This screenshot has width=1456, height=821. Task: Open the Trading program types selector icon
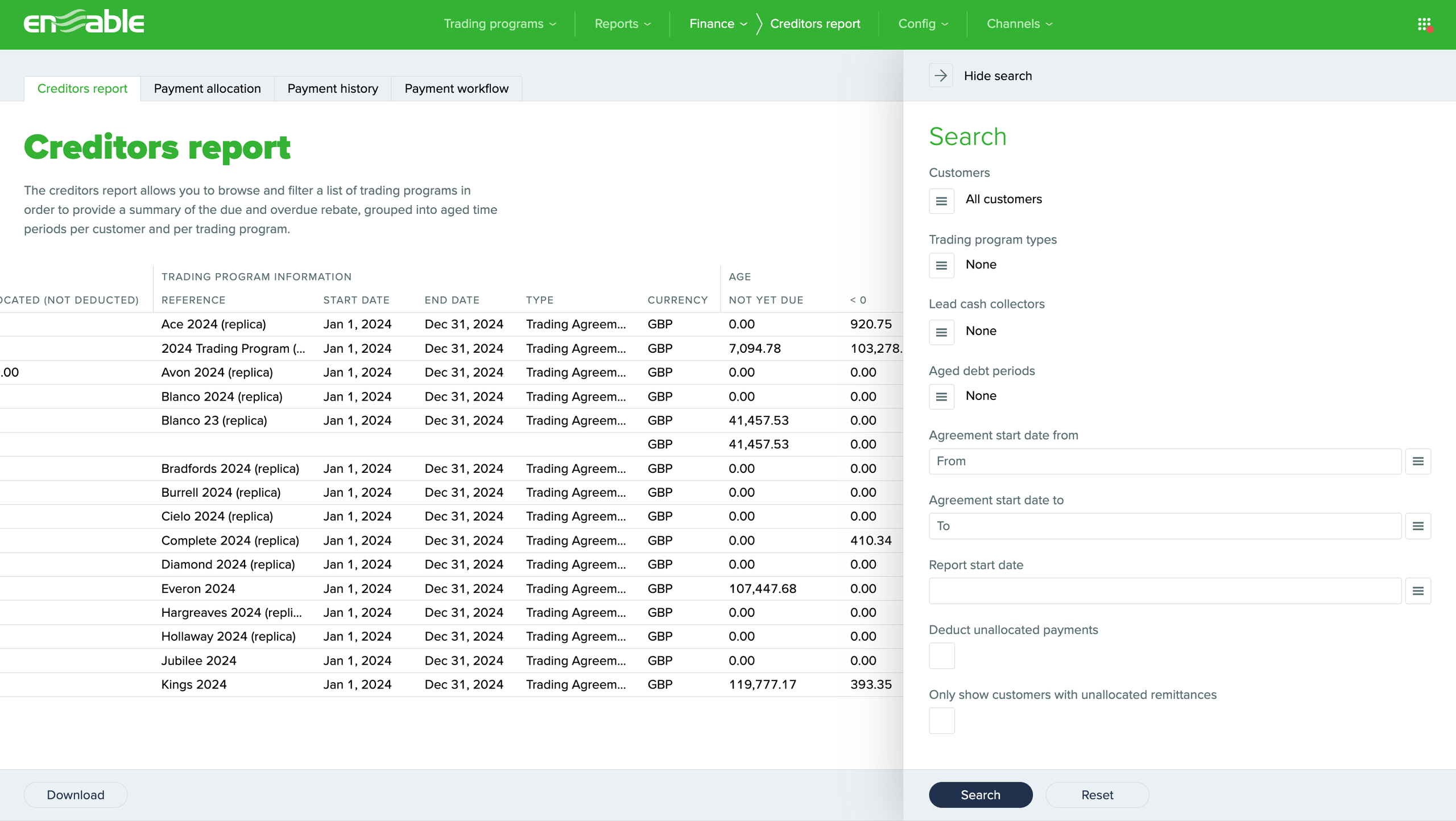coord(941,266)
